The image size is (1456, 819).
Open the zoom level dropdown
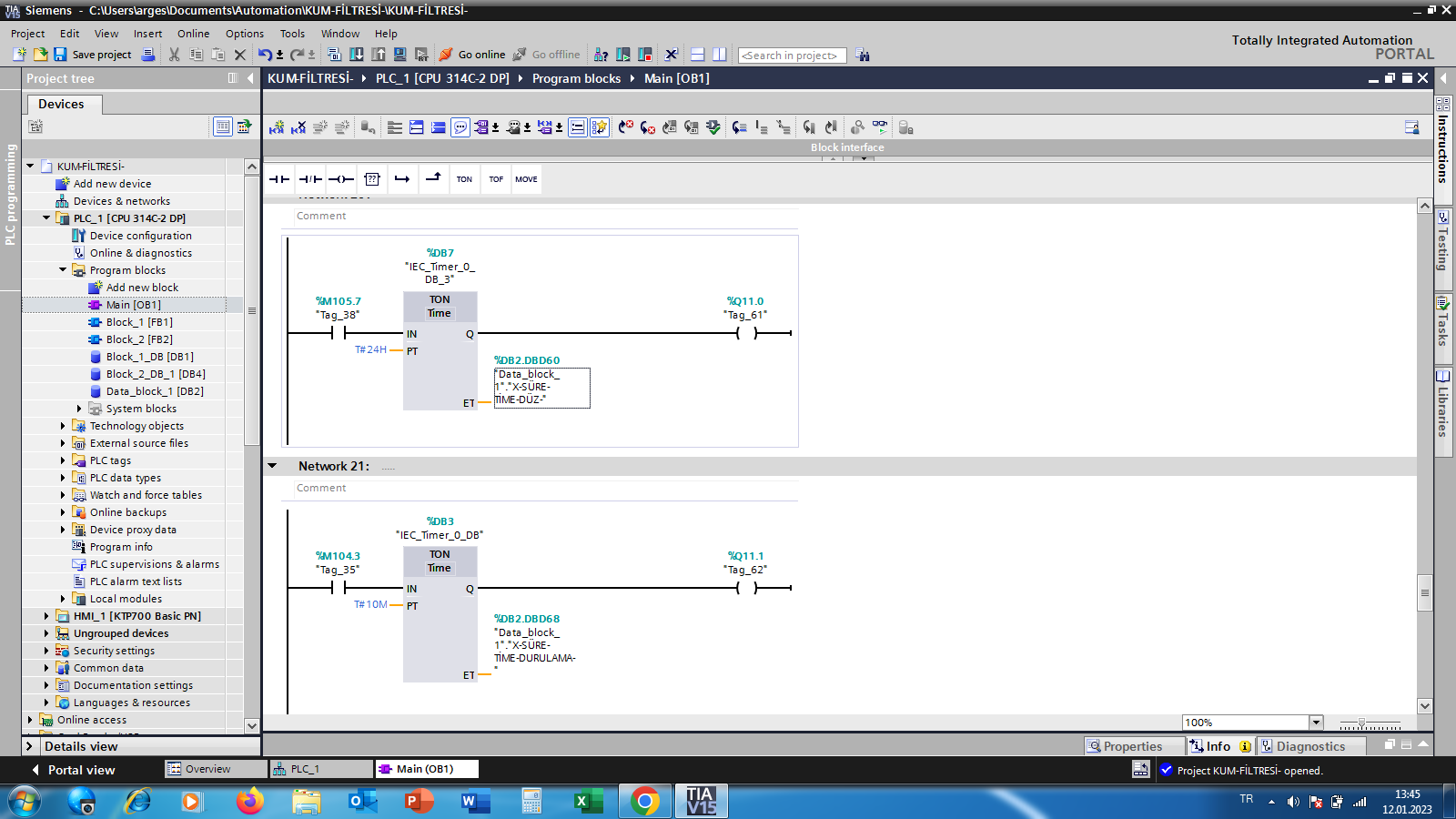1316,723
